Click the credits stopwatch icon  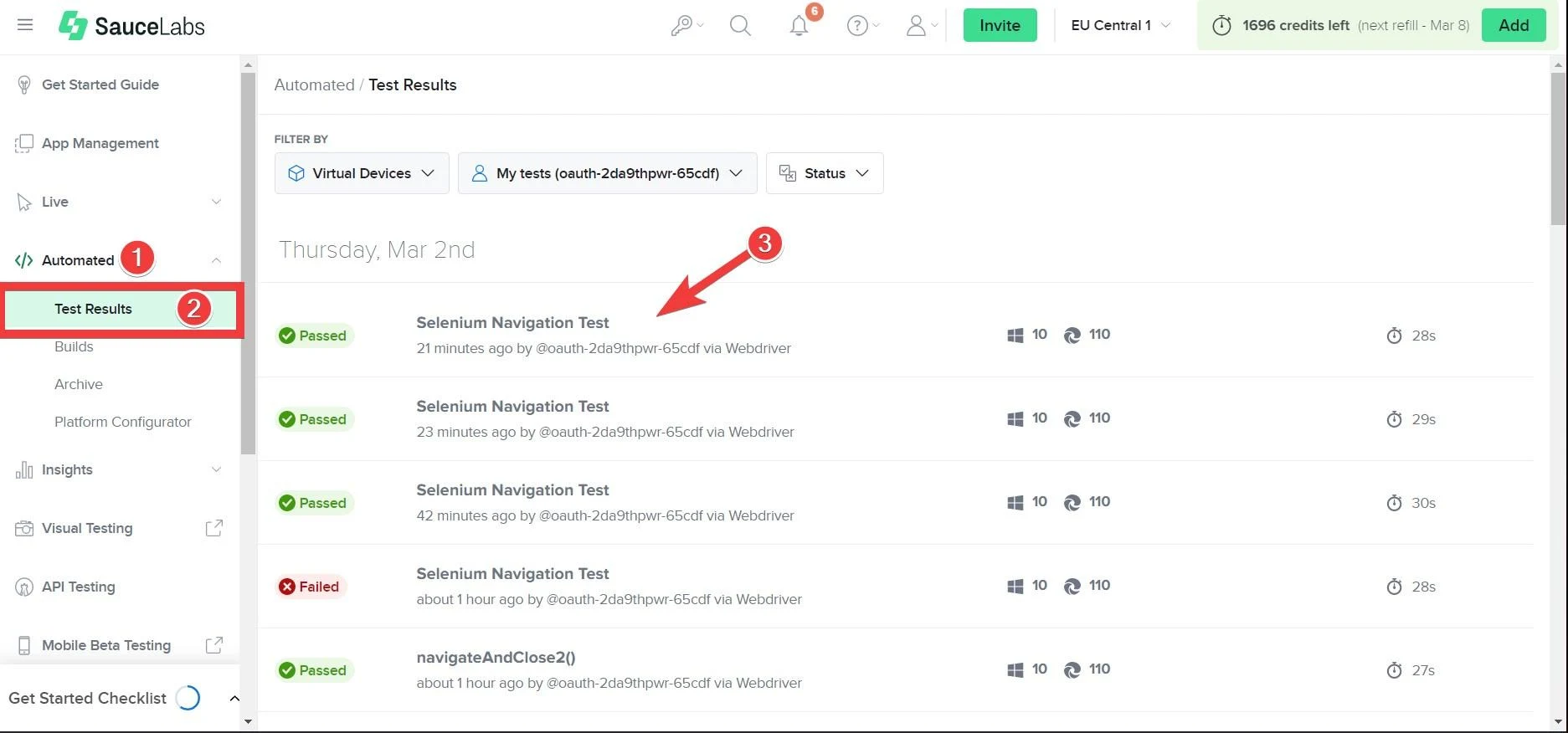(x=1221, y=26)
